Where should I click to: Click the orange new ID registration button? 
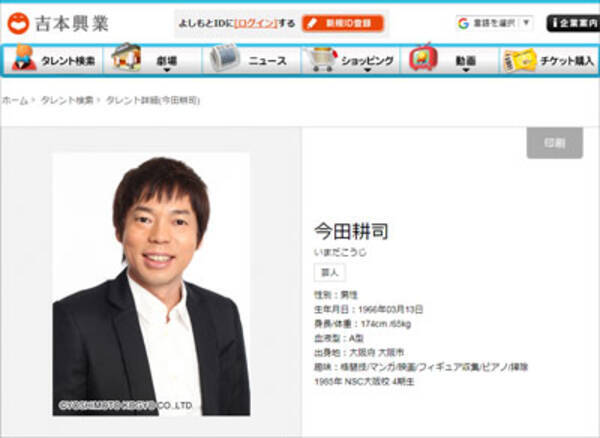click(343, 23)
